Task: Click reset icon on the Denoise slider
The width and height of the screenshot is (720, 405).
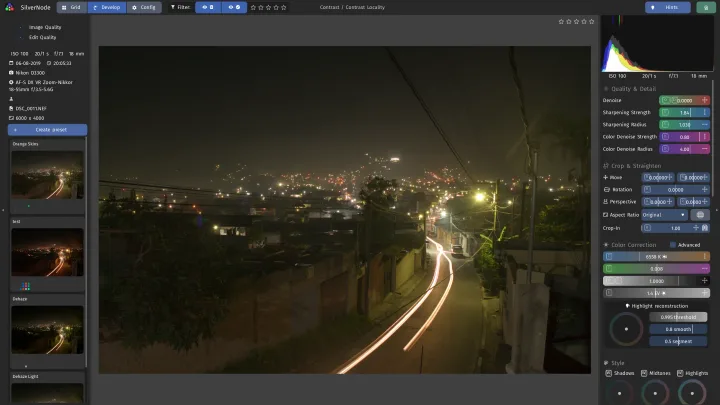Action: click(665, 100)
